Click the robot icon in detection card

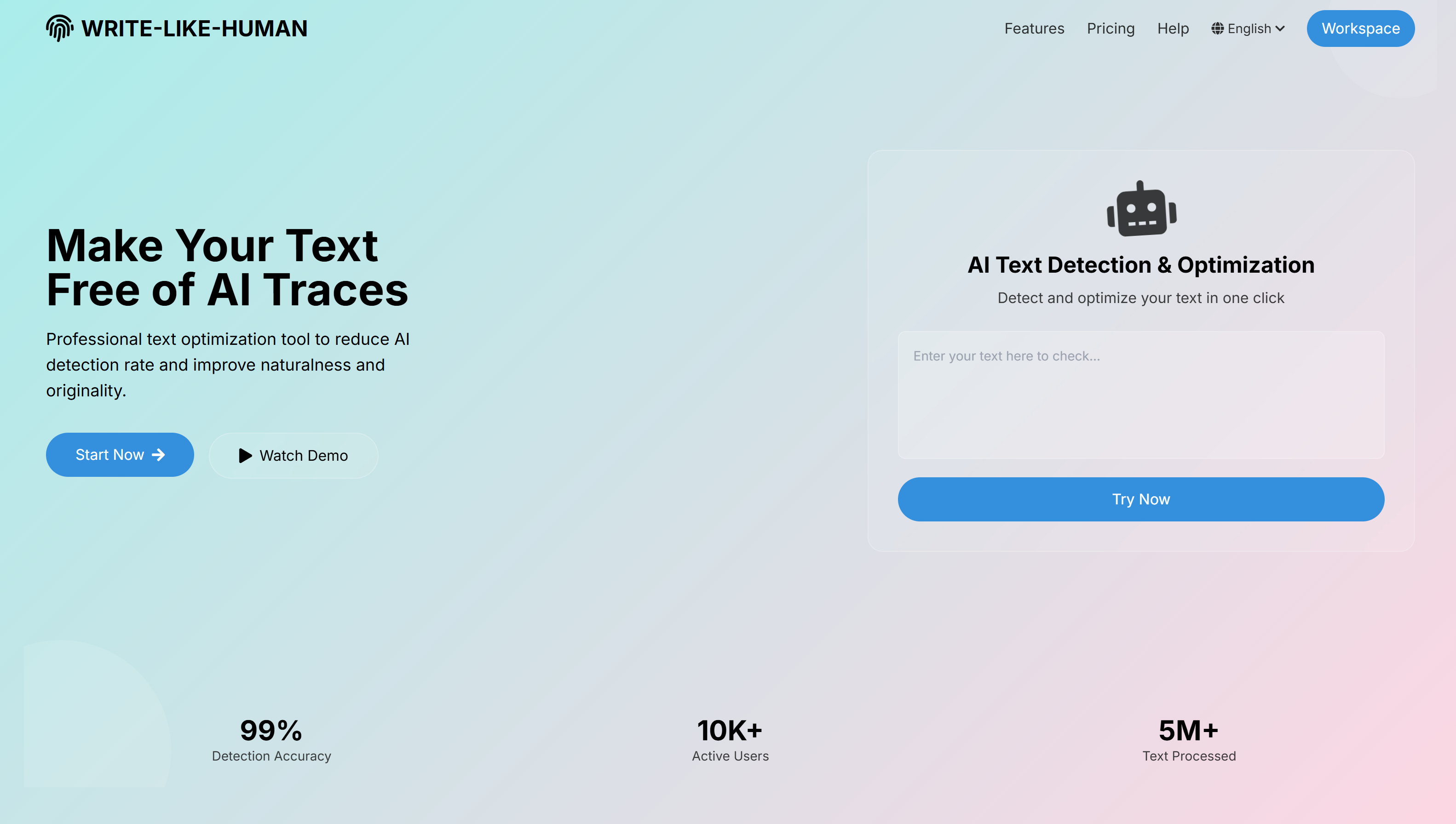1141,209
